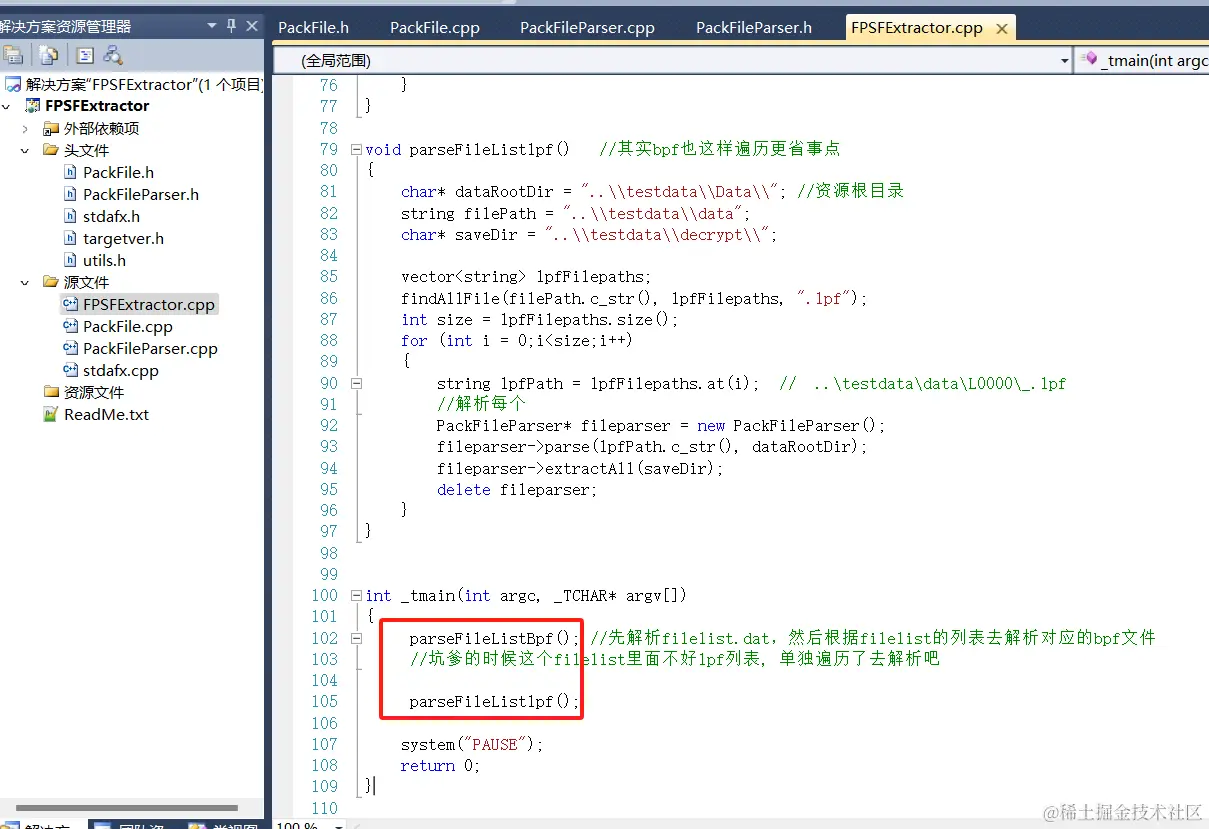
Task: Collapse _tmain function at line 100
Action: 356,596
